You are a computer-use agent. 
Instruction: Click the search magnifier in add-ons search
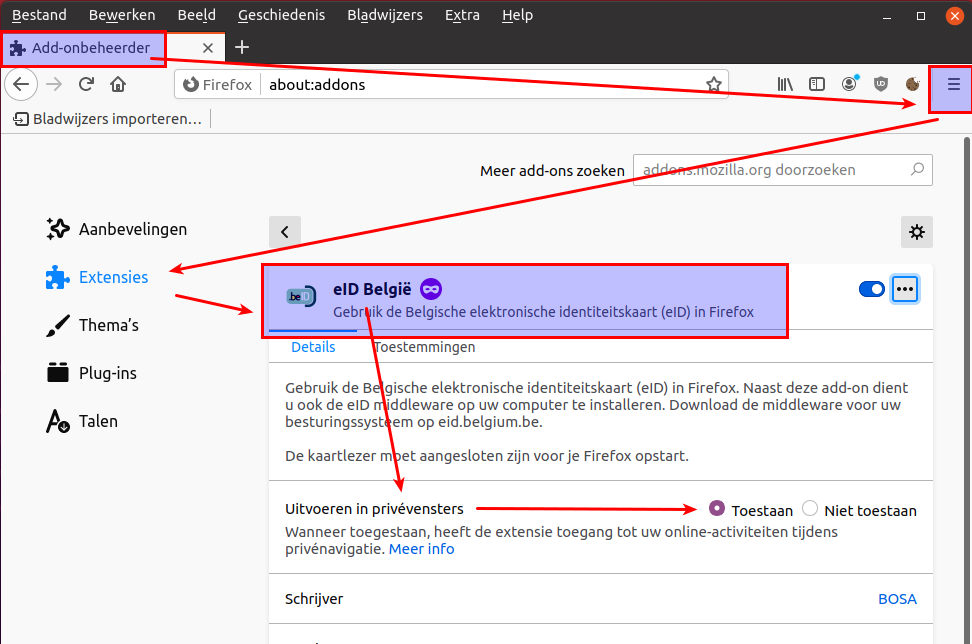pos(917,169)
